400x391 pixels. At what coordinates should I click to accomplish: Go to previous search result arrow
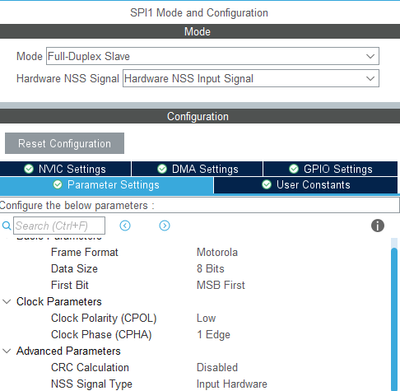click(125, 226)
